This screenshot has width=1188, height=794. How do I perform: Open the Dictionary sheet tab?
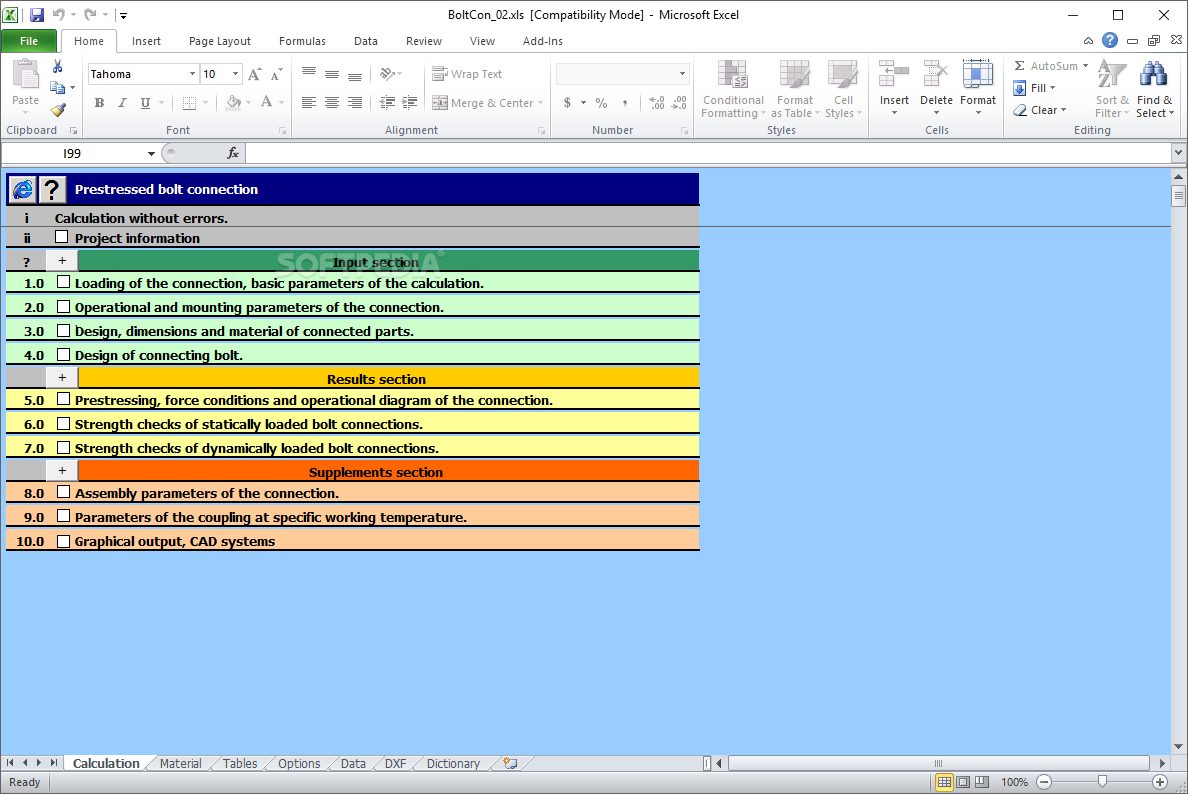pyautogui.click(x=453, y=763)
